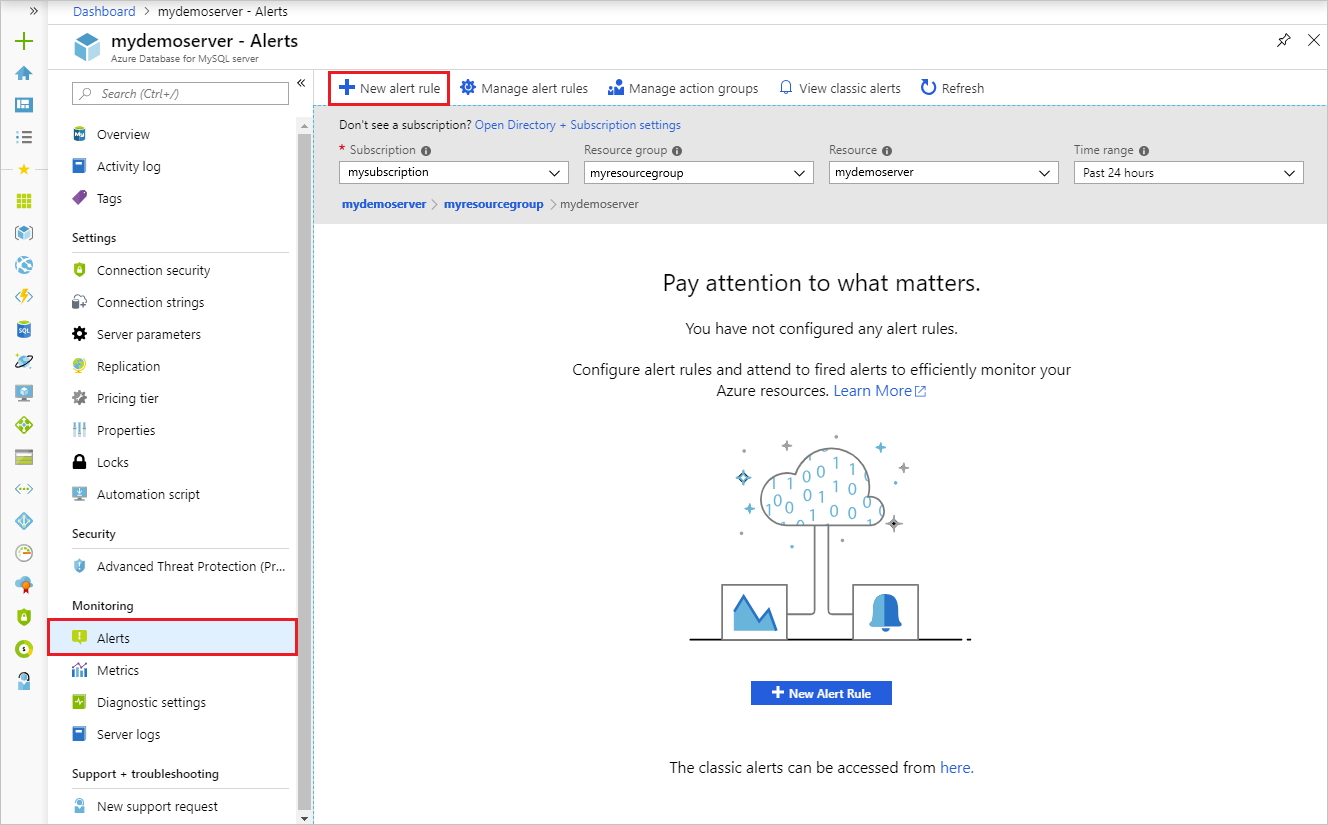This screenshot has height=825, width=1328.
Task: Refresh the alerts view
Action: tap(952, 88)
